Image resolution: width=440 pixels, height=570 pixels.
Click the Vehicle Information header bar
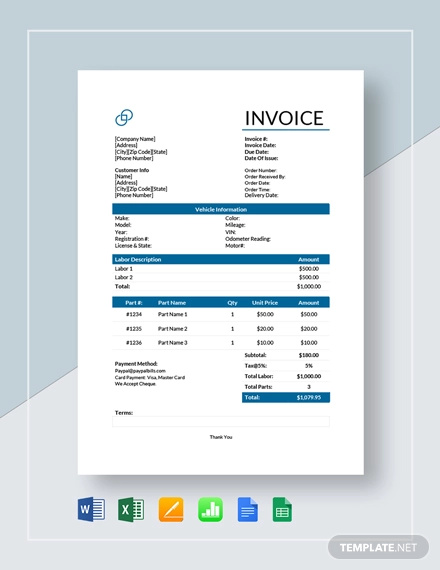click(221, 209)
